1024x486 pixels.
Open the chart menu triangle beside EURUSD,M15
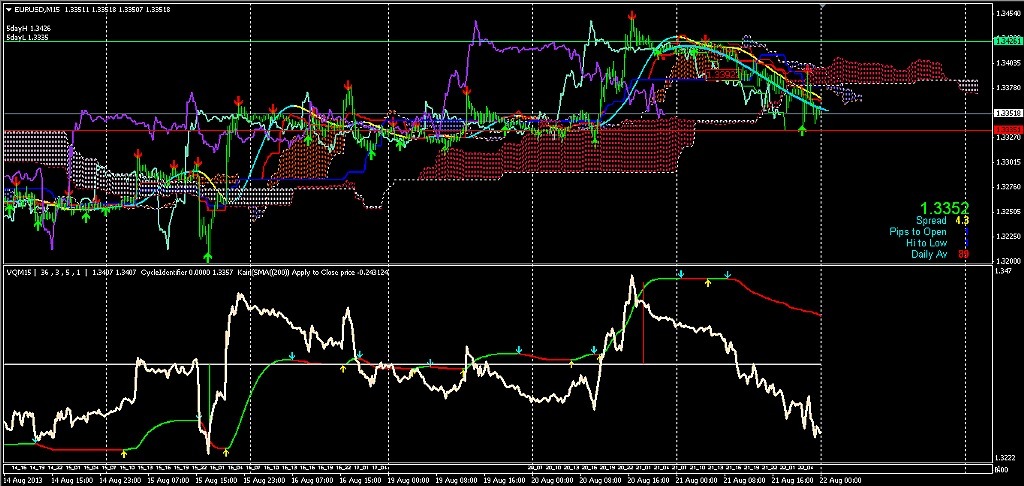coord(8,8)
